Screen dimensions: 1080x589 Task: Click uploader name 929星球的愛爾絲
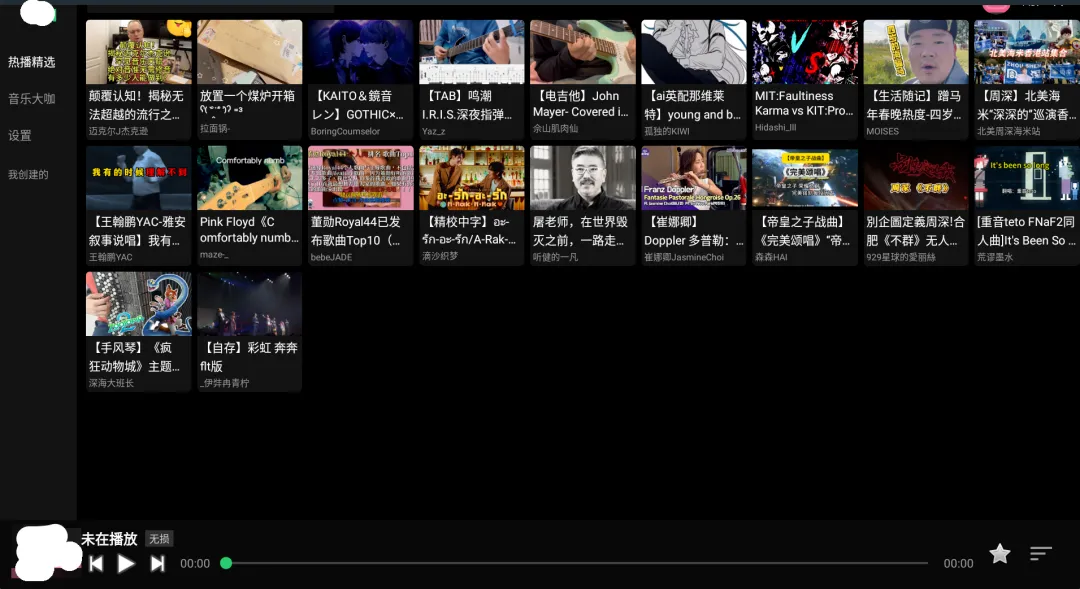pos(901,257)
